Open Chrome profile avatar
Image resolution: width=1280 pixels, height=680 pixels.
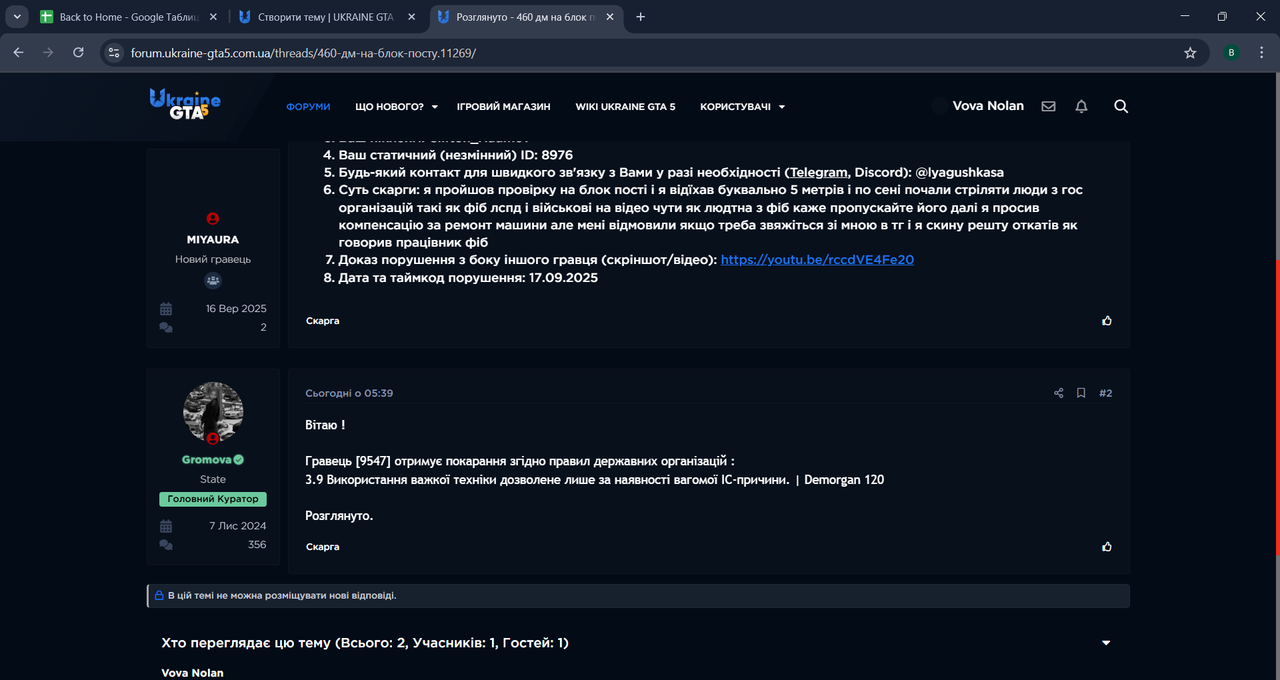coord(1231,53)
